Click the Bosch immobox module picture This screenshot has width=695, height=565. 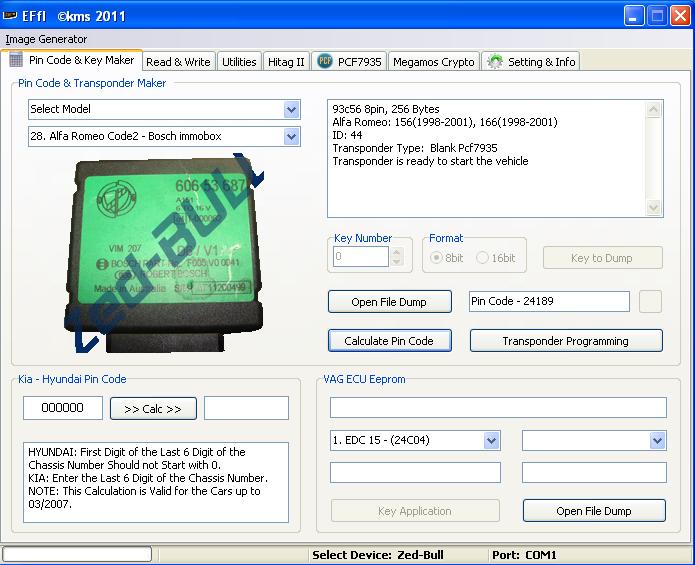click(164, 253)
